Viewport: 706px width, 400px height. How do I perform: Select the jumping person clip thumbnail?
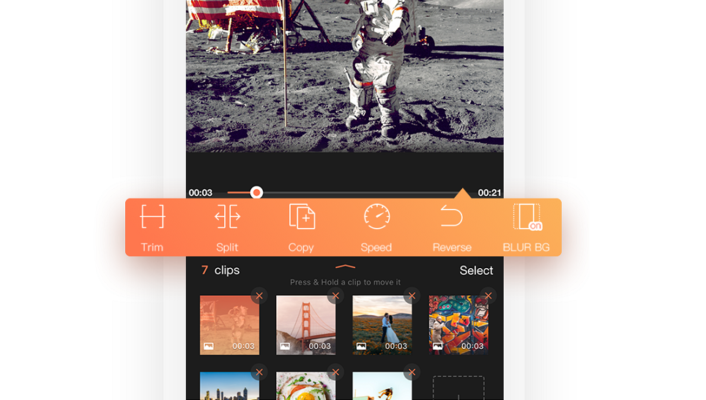coord(382,386)
